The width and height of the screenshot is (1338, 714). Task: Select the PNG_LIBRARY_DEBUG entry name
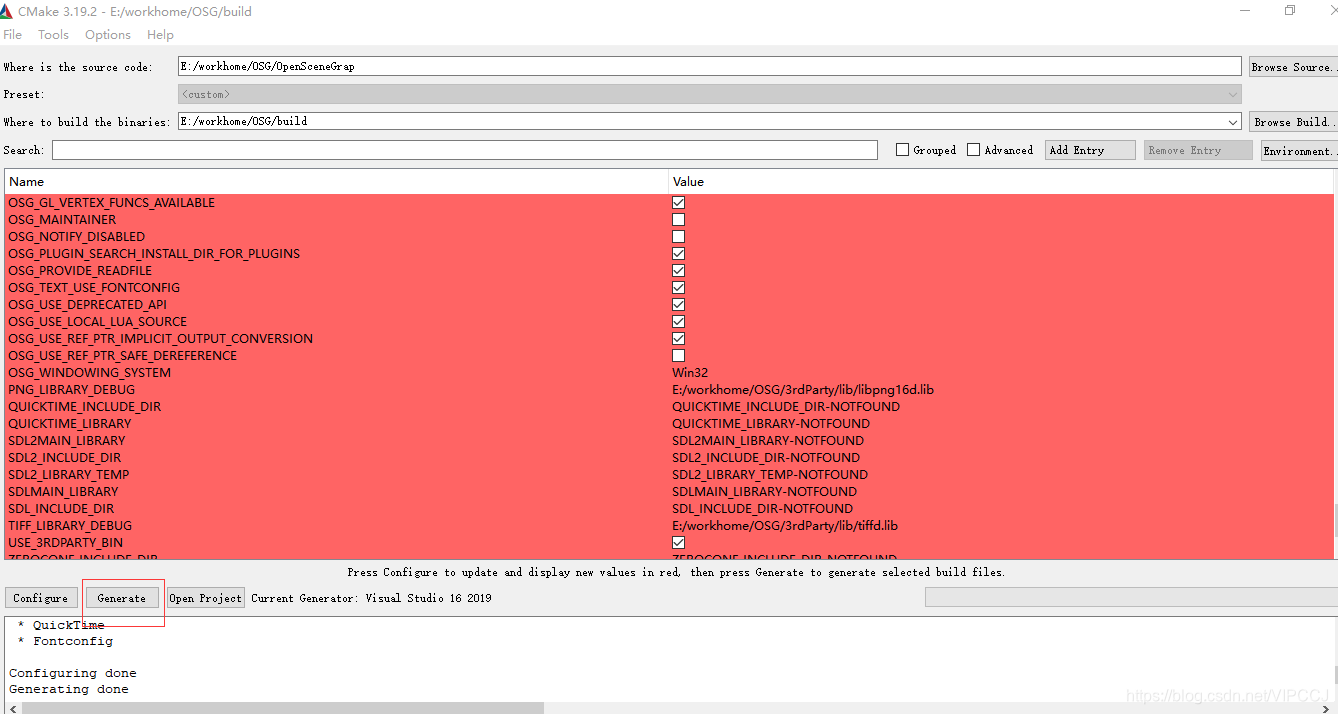point(71,390)
